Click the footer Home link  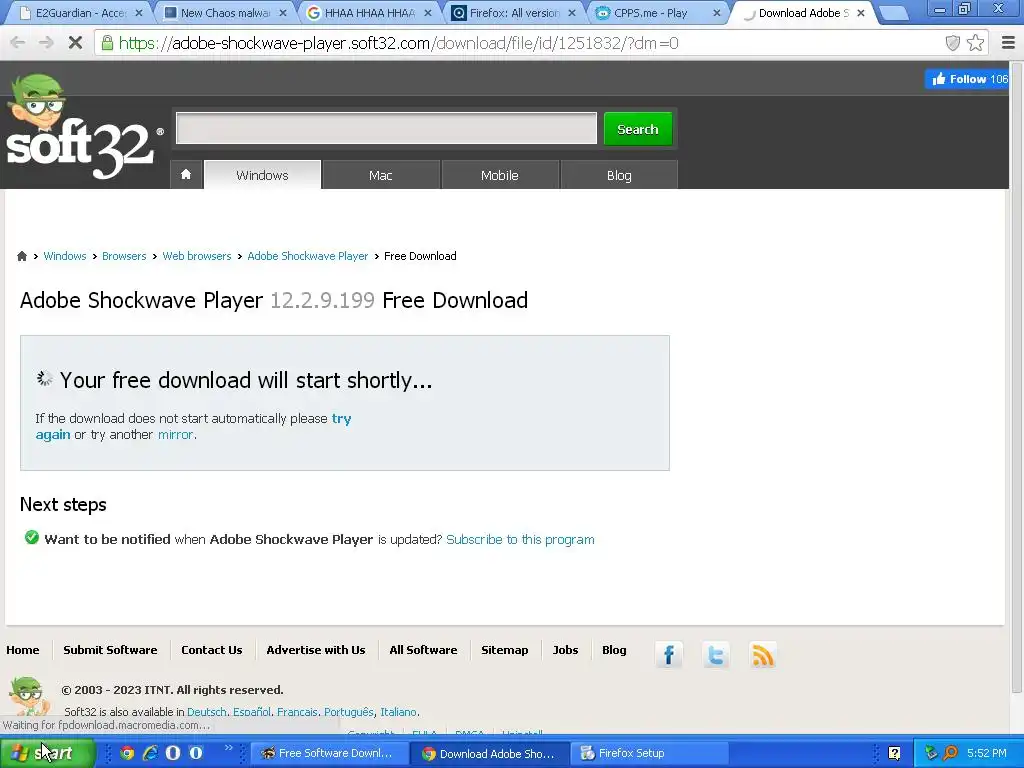click(23, 650)
